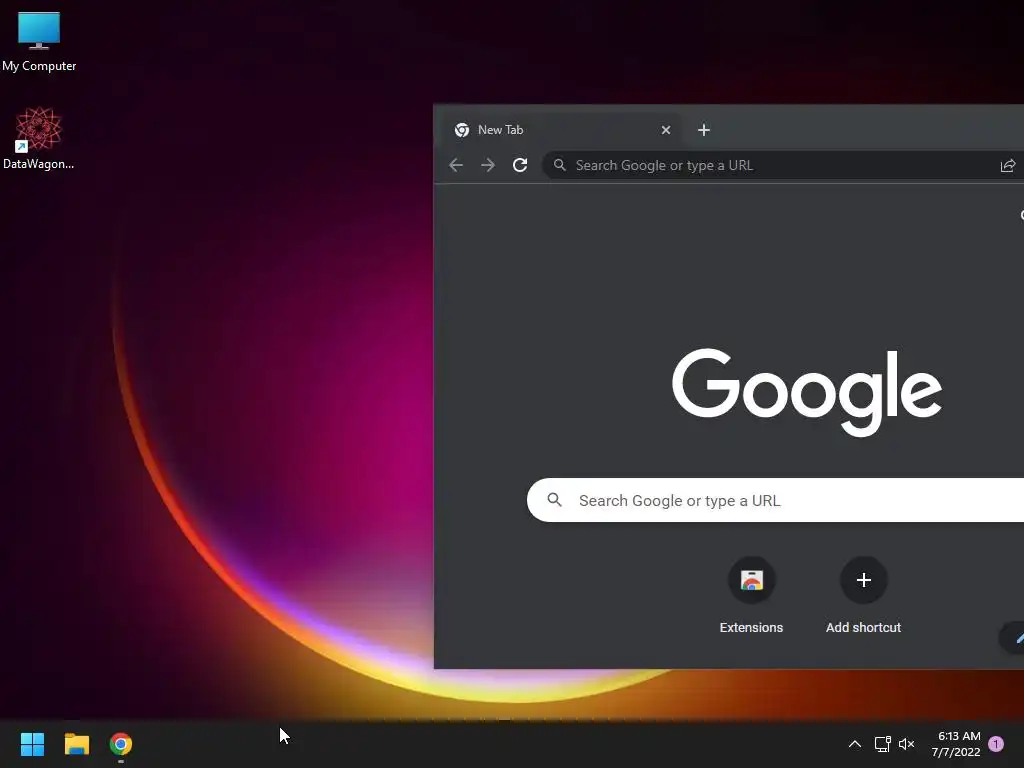
Task: Open the network status tray icon
Action: (882, 744)
